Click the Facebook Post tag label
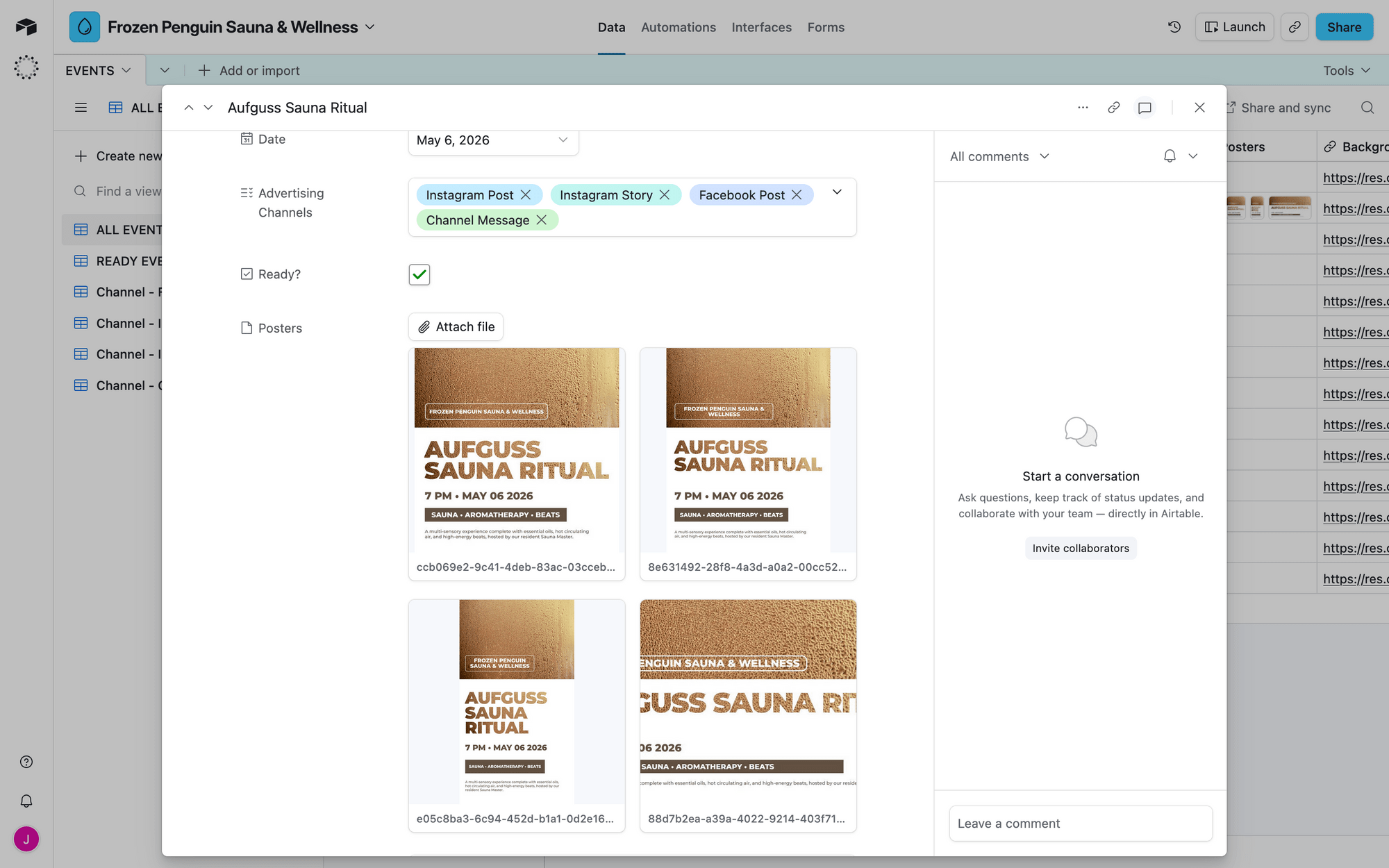The width and height of the screenshot is (1389, 868). (742, 195)
